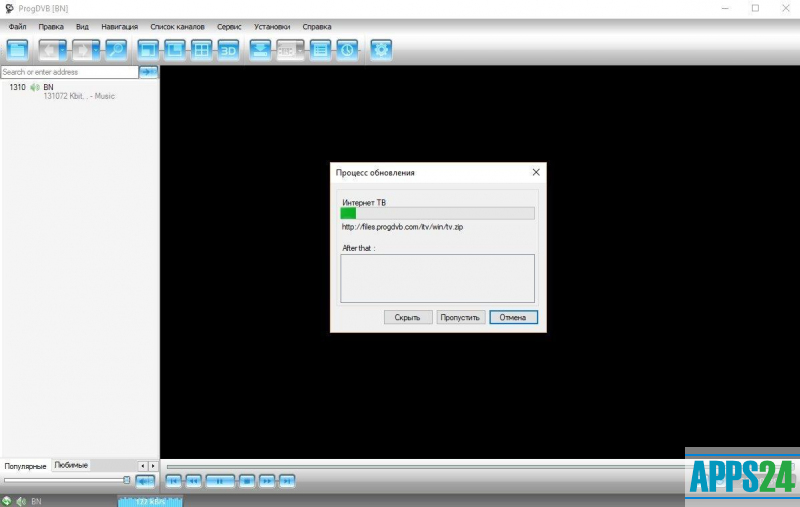Click the volume slider track
The width and height of the screenshot is (800, 507).
pyautogui.click(x=65, y=481)
